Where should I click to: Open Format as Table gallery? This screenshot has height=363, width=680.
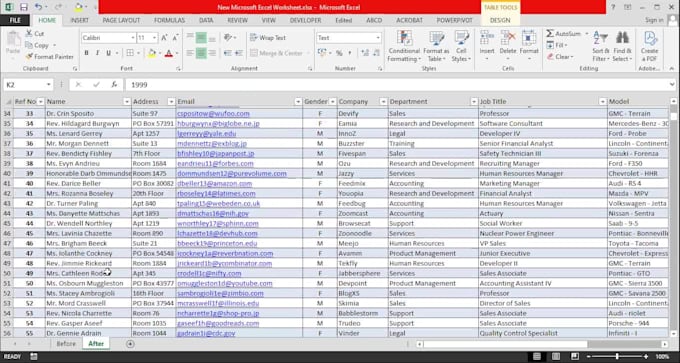coord(436,46)
